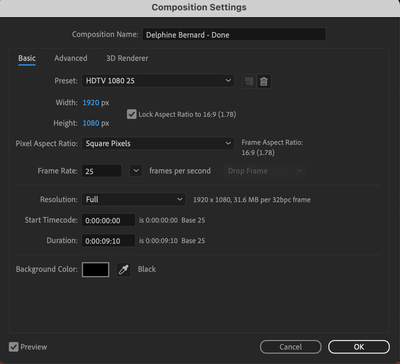This screenshot has width=400, height=364.
Task: Click the save preset icon
Action: click(249, 81)
